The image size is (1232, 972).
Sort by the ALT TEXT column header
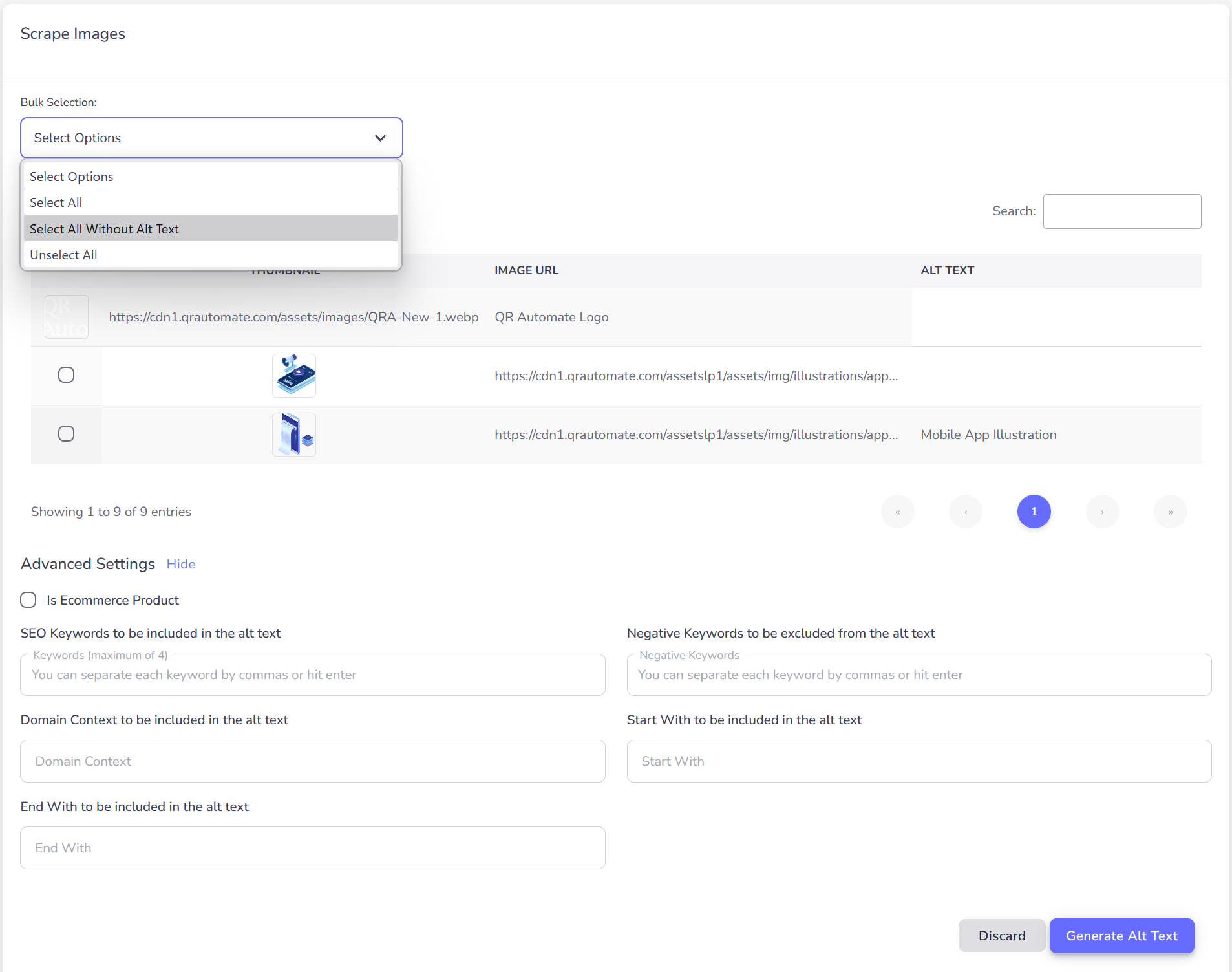tap(947, 270)
